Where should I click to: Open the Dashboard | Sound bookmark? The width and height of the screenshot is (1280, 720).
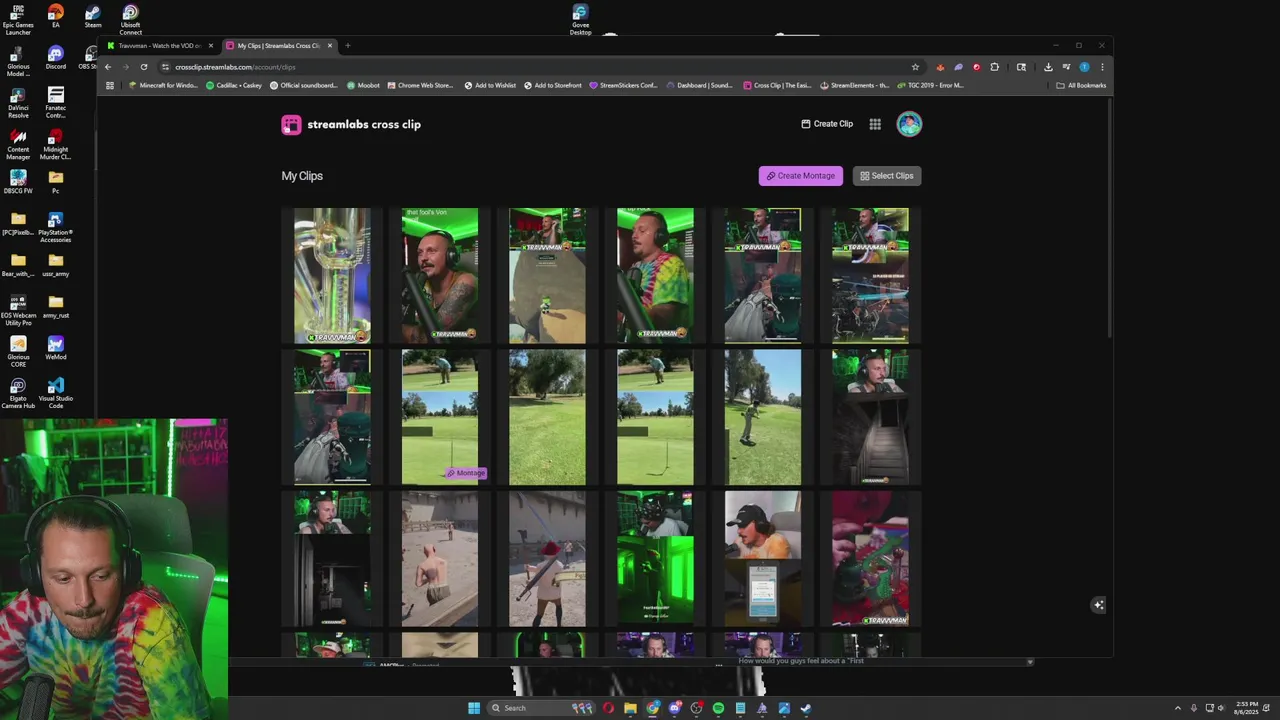699,85
